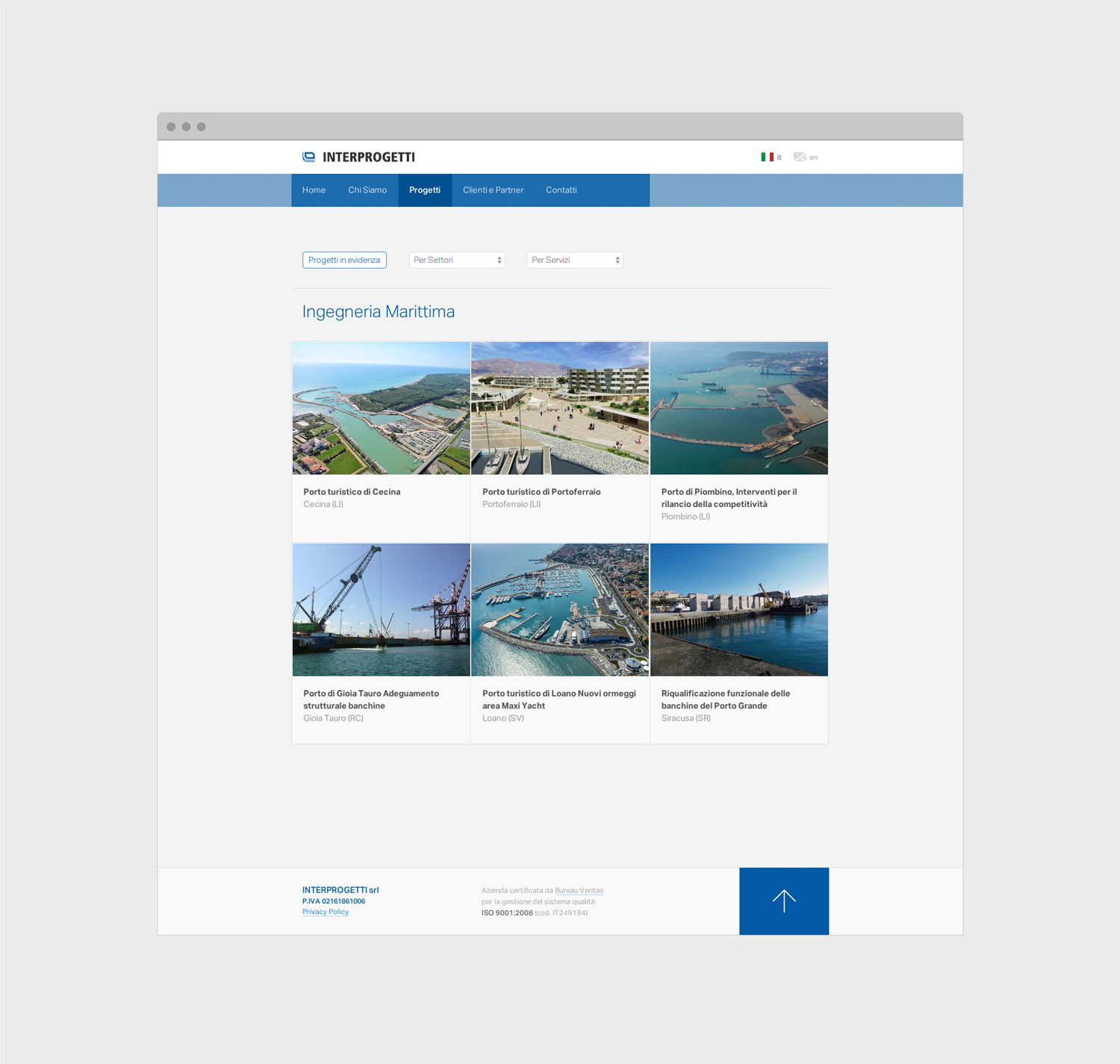Click Porto di Gioia Tauro Adeguamento title
The image size is (1120, 1064).
pos(371,700)
